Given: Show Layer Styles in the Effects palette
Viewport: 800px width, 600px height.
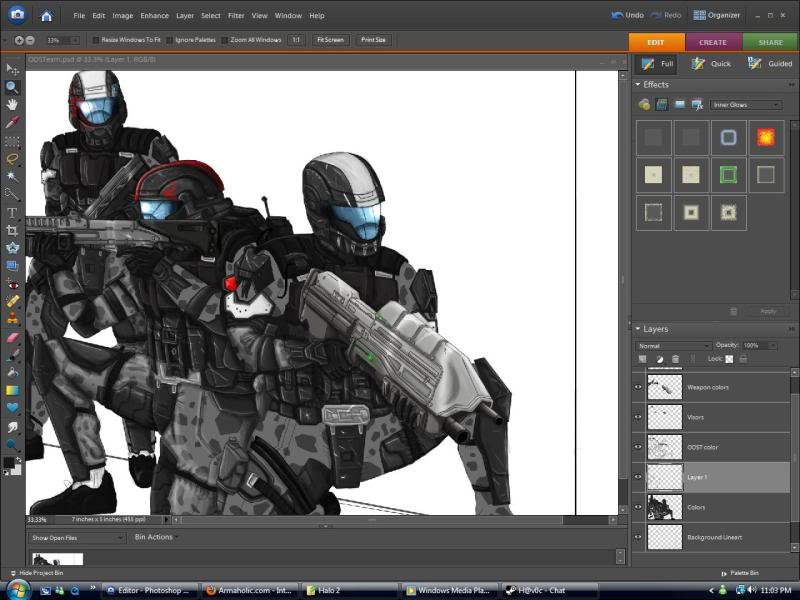Looking at the screenshot, I should pyautogui.click(x=662, y=105).
